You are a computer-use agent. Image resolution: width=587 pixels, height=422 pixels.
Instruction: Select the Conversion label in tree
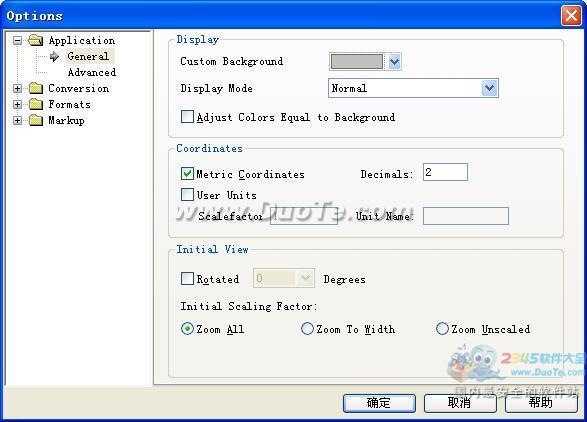click(x=79, y=88)
